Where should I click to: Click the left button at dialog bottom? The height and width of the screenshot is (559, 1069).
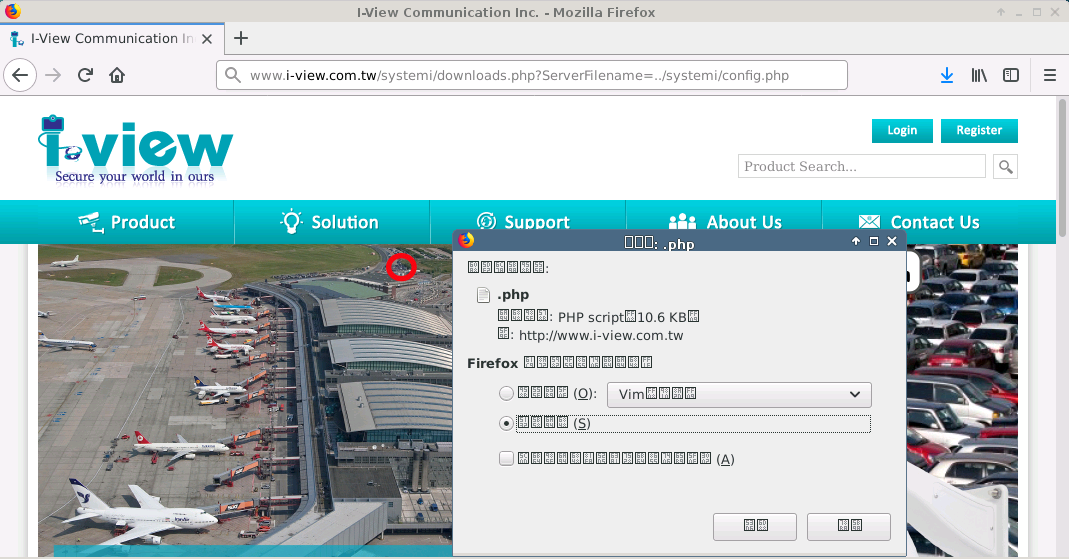pos(755,526)
